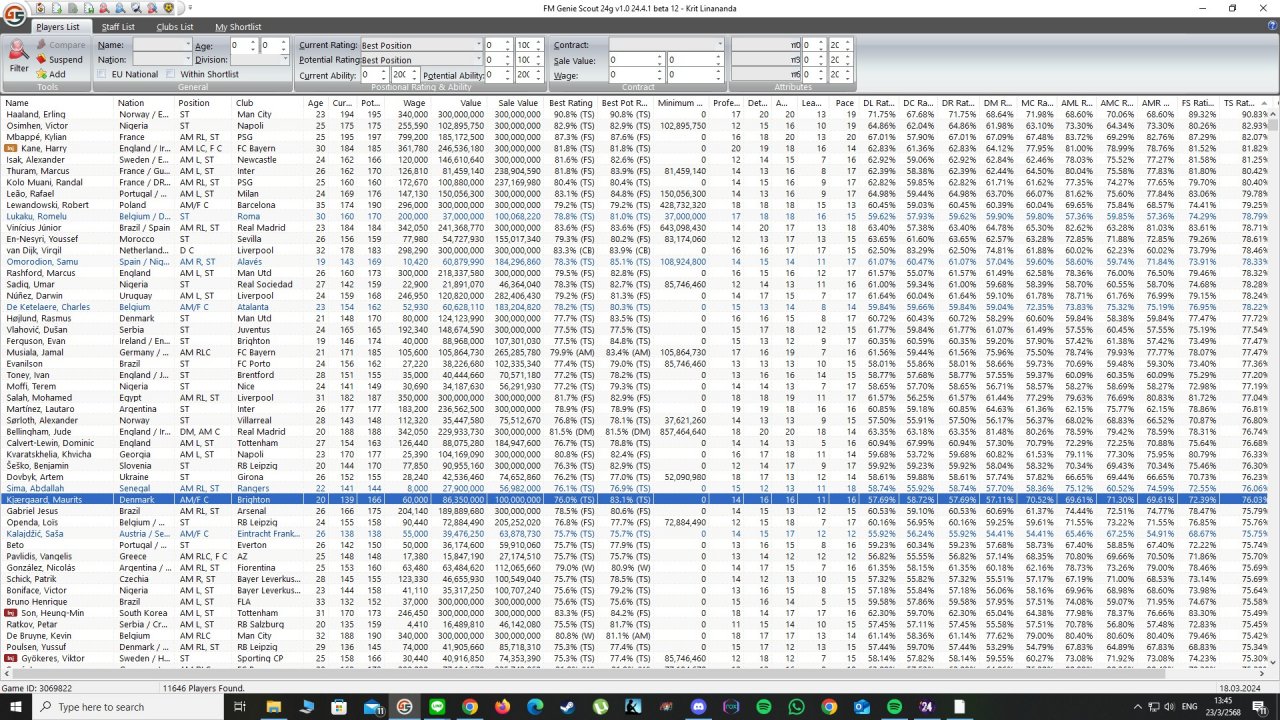
Task: Switch to the Staff List tab
Action: (118, 27)
